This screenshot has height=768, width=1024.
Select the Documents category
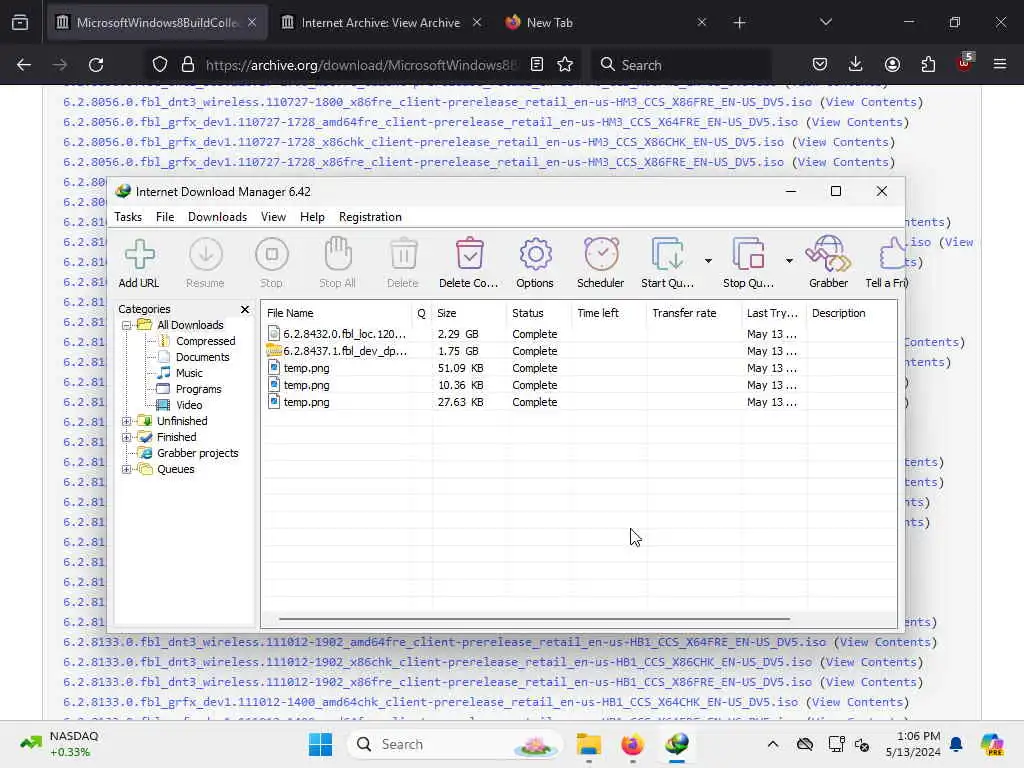[202, 357]
